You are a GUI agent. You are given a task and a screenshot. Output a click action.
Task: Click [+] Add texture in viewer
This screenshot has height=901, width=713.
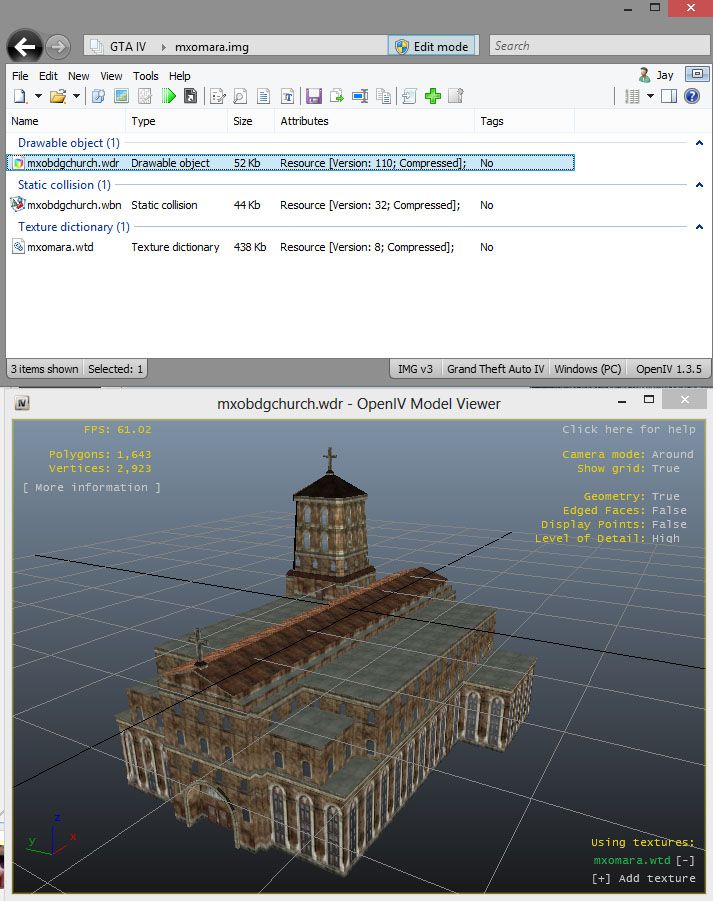643,879
